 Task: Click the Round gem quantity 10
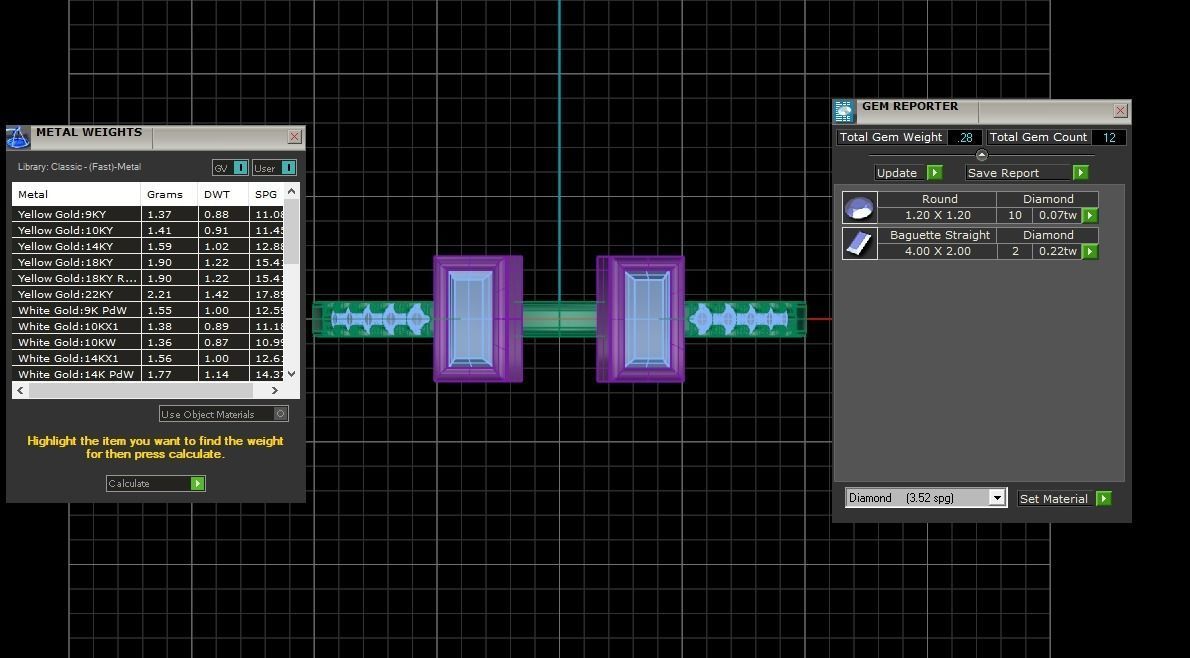(1015, 216)
